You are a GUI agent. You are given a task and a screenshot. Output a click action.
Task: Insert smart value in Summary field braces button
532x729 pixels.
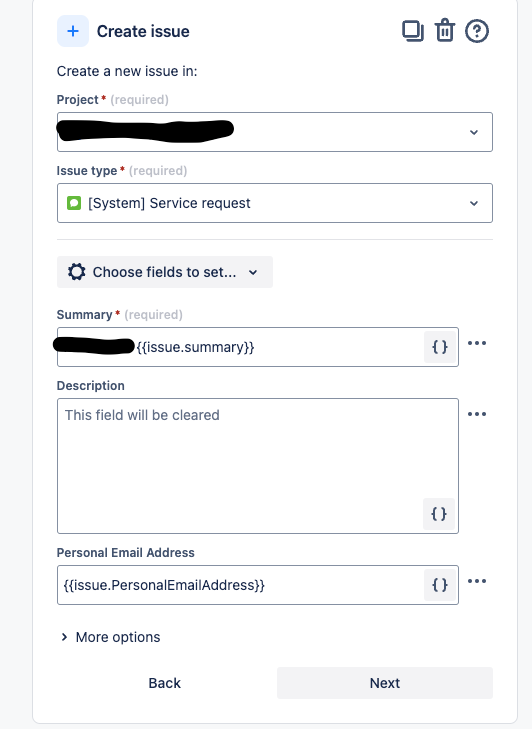pyautogui.click(x=439, y=347)
